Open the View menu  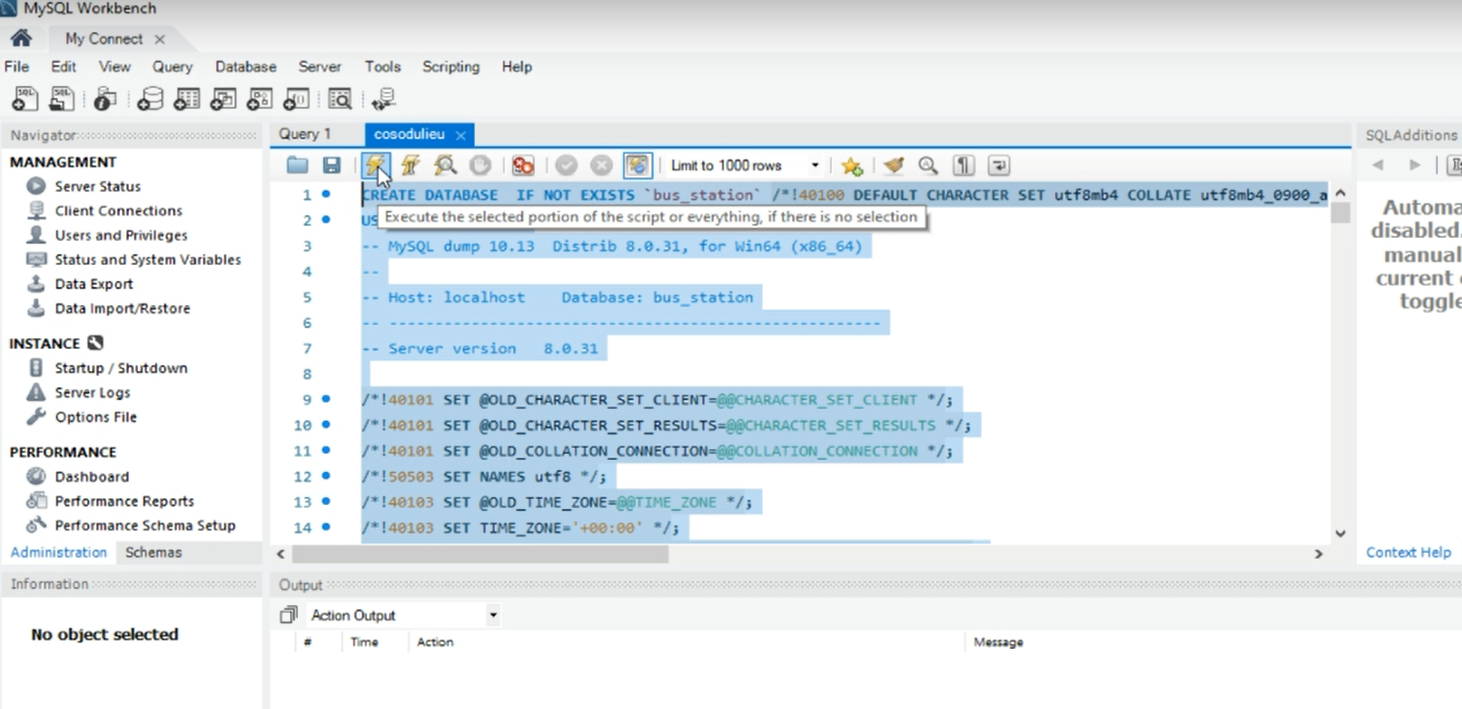115,66
